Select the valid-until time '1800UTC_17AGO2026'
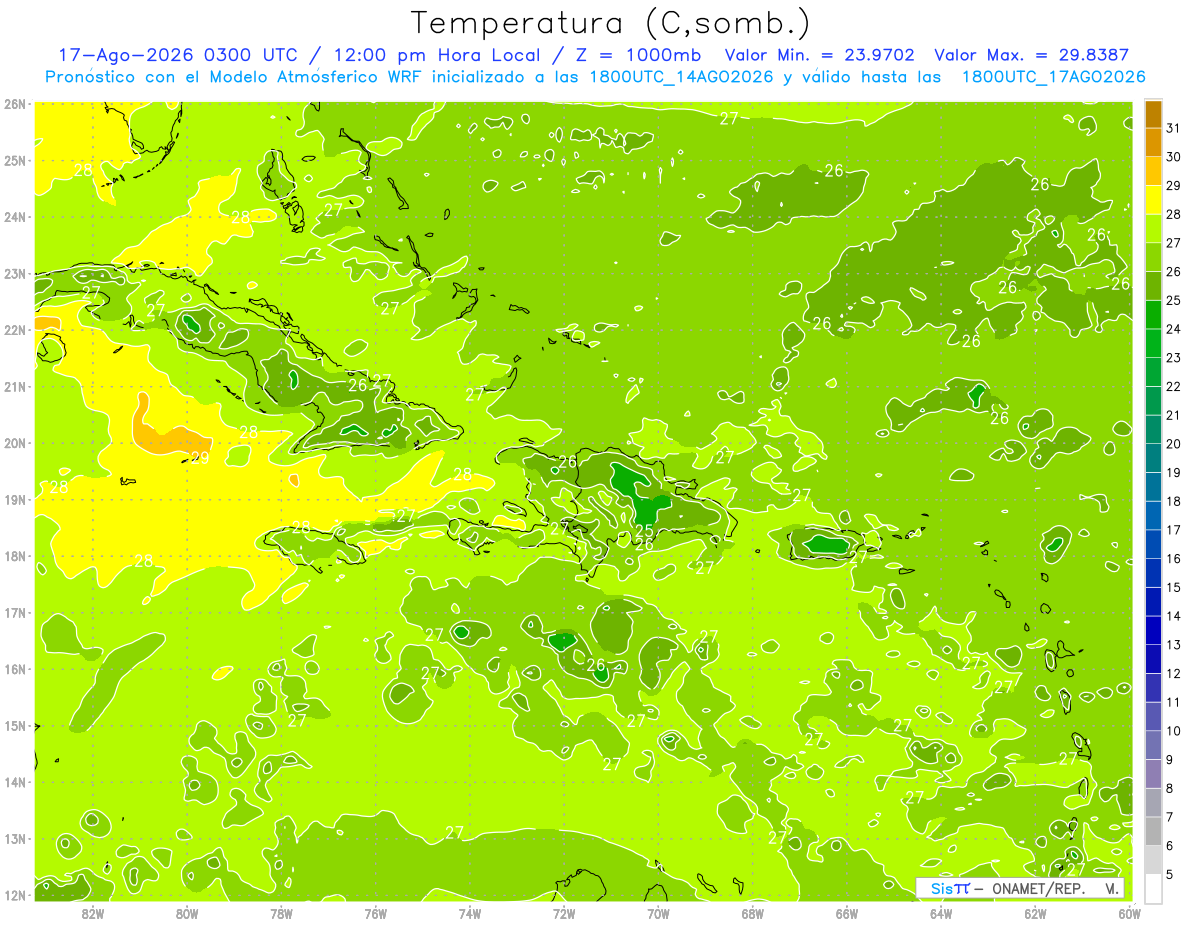Image resolution: width=1200 pixels, height=927 pixels. pyautogui.click(x=1053, y=77)
